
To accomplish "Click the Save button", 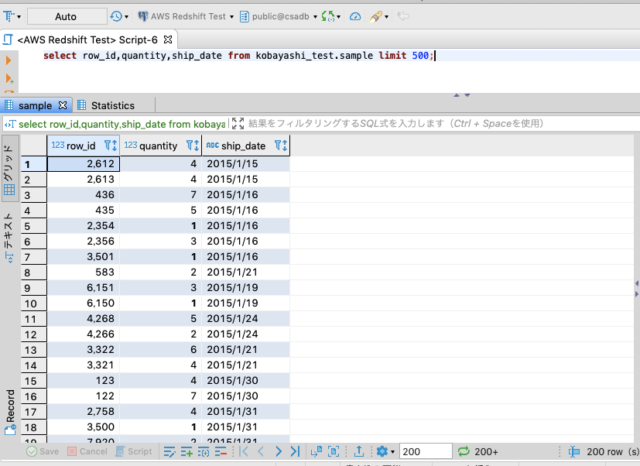I will tap(43, 451).
